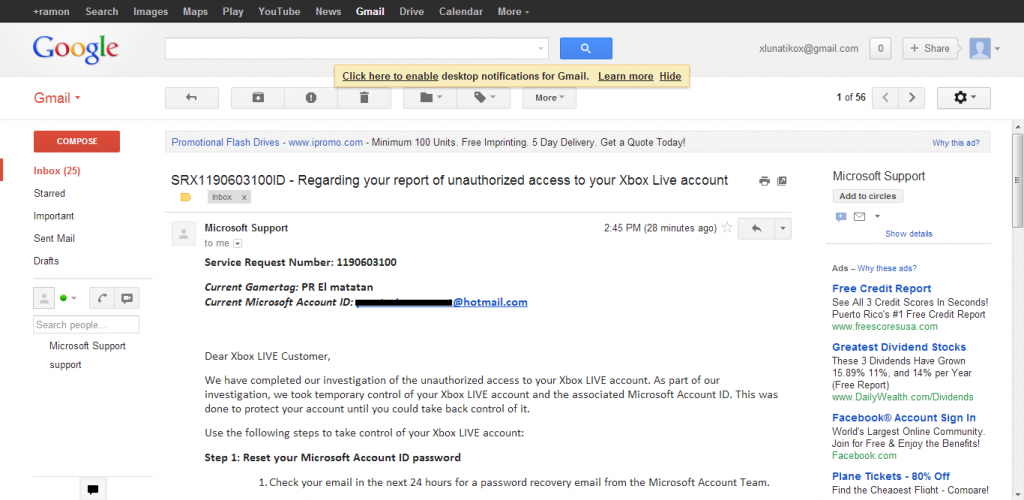This screenshot has width=1024, height=500.
Task: Click the redacted hotmail.com address link
Action: (442, 302)
